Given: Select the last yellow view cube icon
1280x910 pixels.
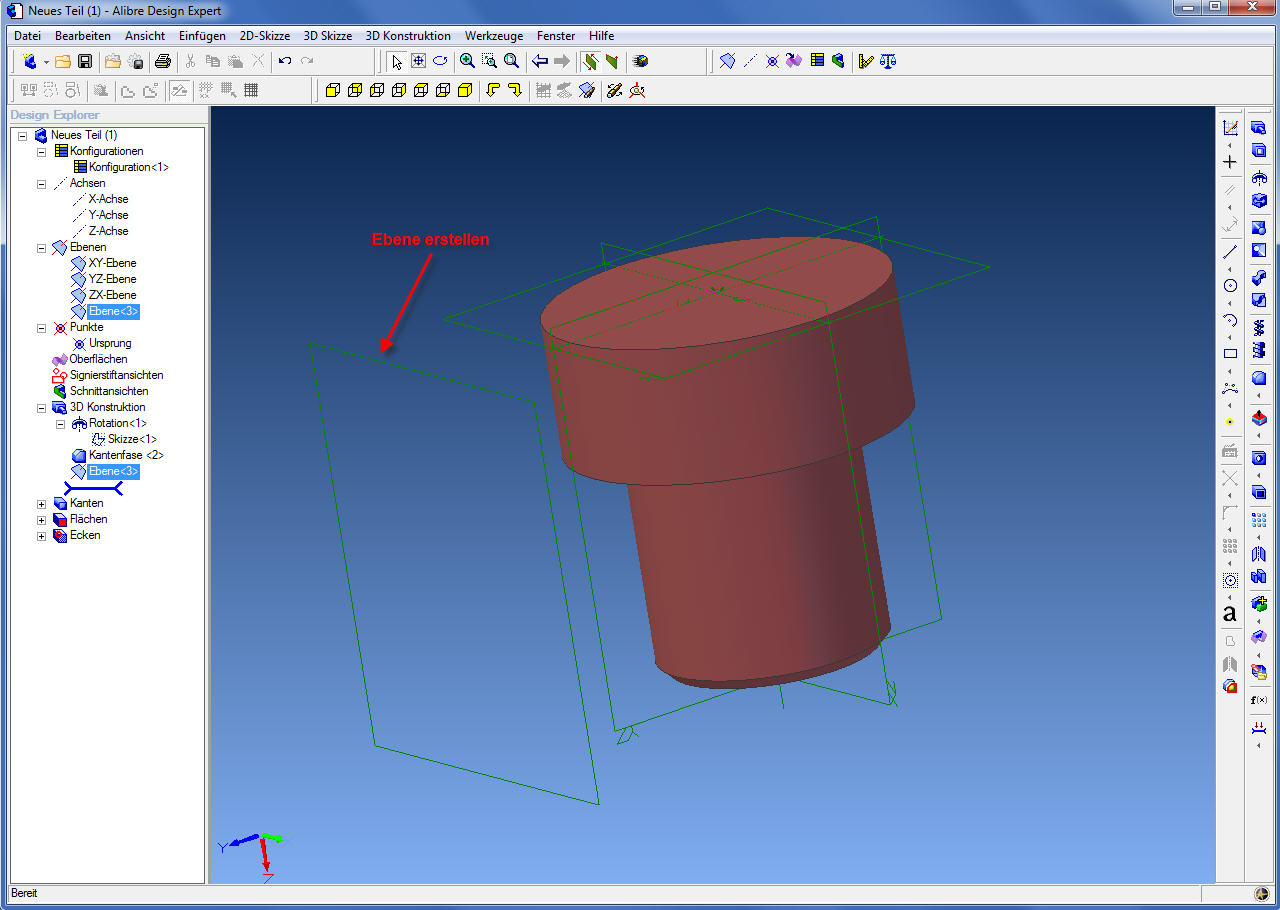Looking at the screenshot, I should (x=465, y=90).
